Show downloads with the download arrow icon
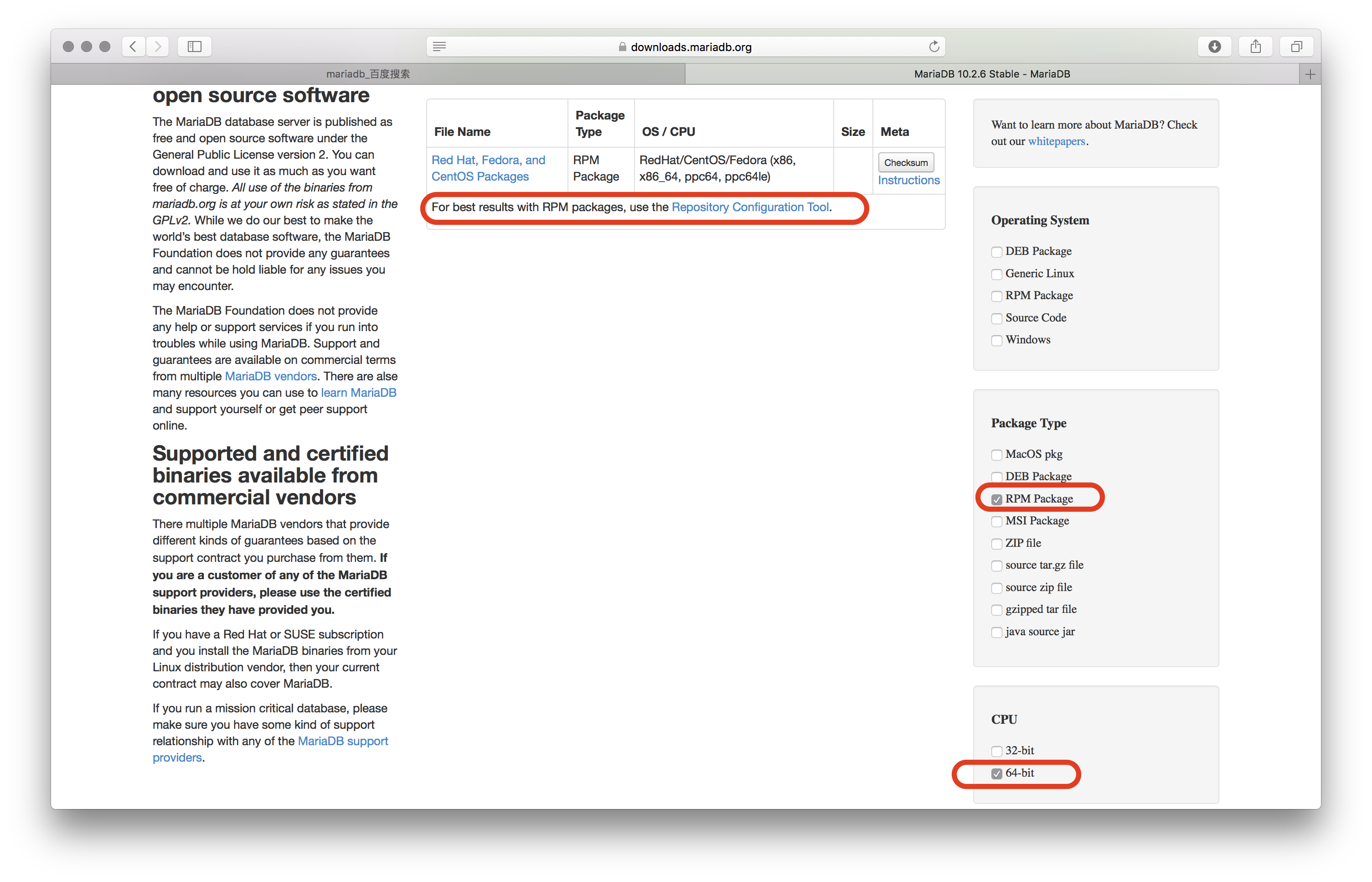Viewport: 1372px width, 882px height. click(x=1214, y=47)
